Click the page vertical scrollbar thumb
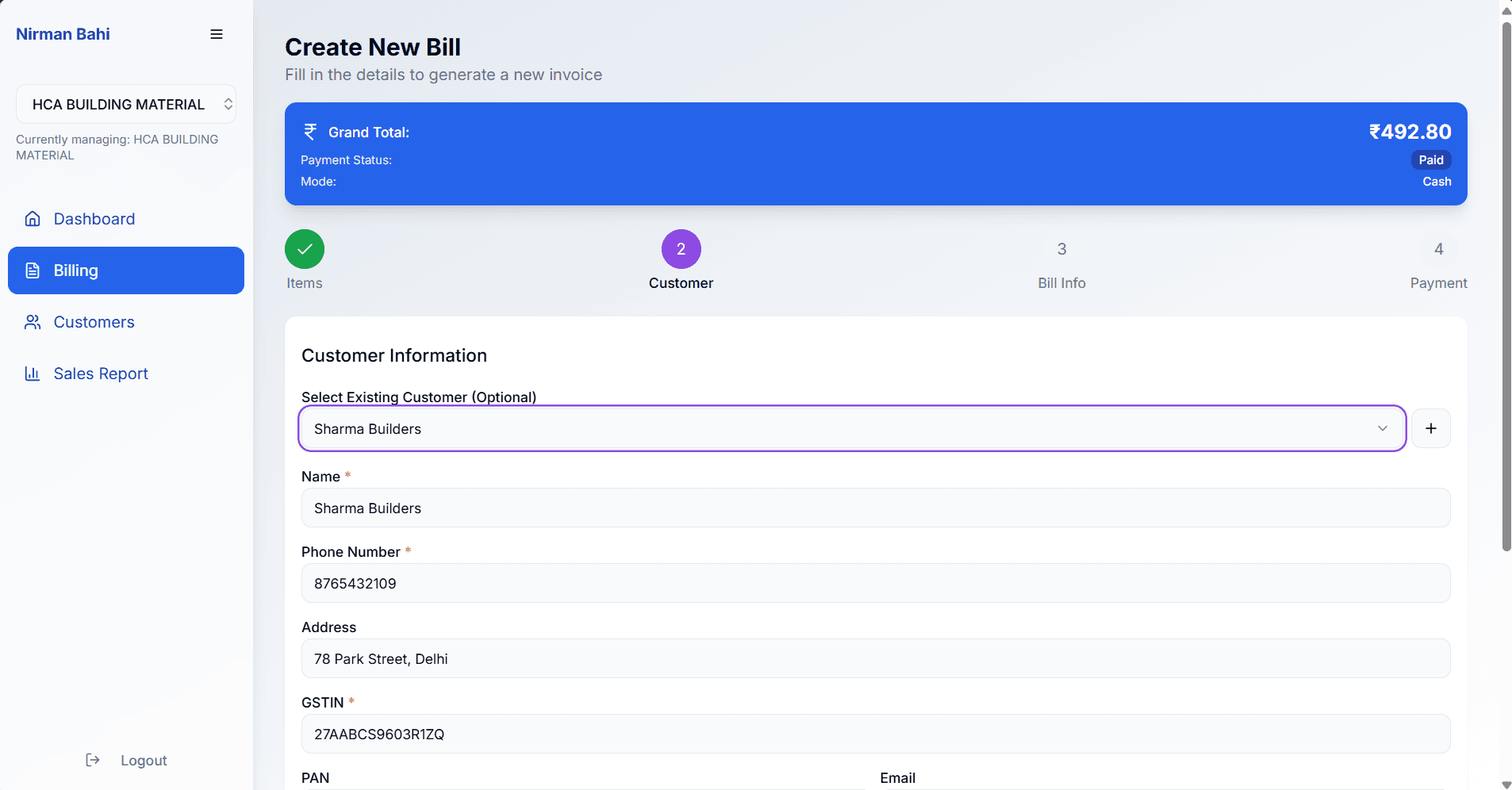This screenshot has height=790, width=1512. click(1506, 286)
